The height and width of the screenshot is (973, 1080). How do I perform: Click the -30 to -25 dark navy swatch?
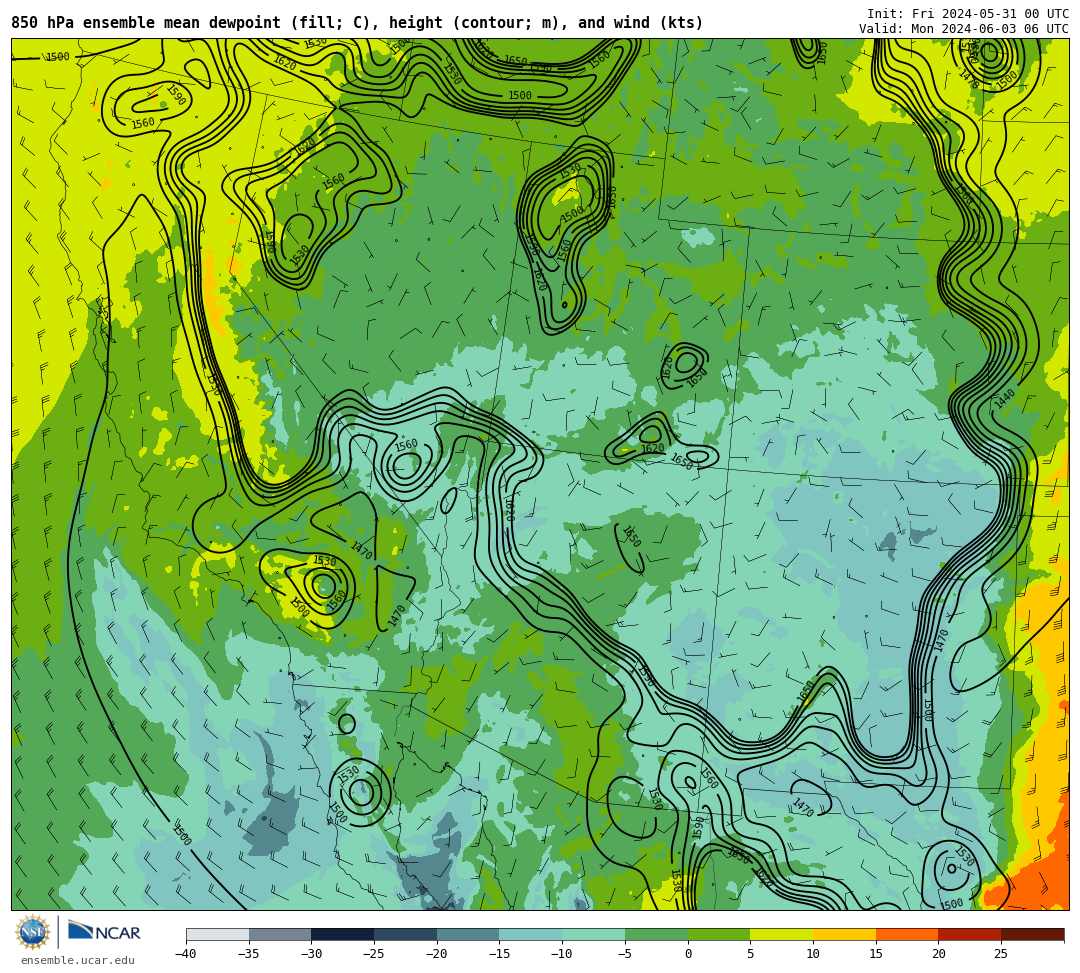[343, 934]
